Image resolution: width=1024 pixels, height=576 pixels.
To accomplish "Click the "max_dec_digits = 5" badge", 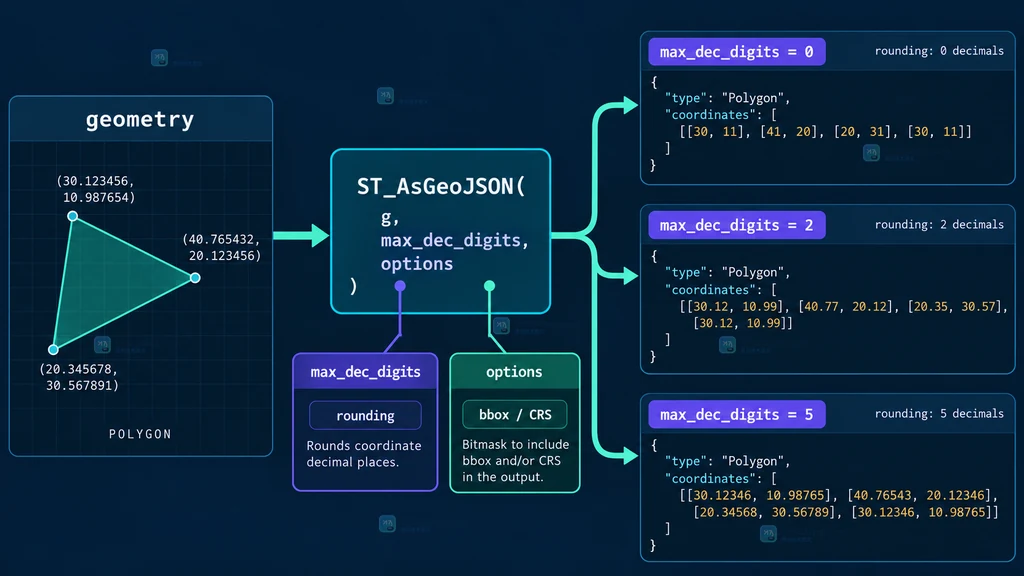I will [737, 415].
